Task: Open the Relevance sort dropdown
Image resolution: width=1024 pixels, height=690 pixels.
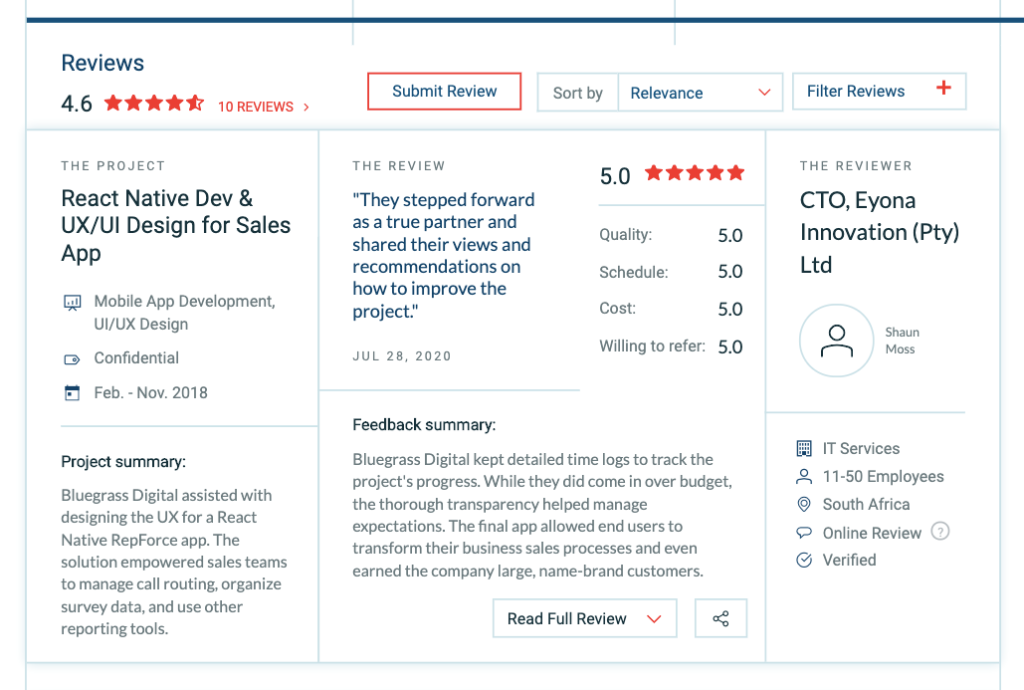Action: (700, 93)
